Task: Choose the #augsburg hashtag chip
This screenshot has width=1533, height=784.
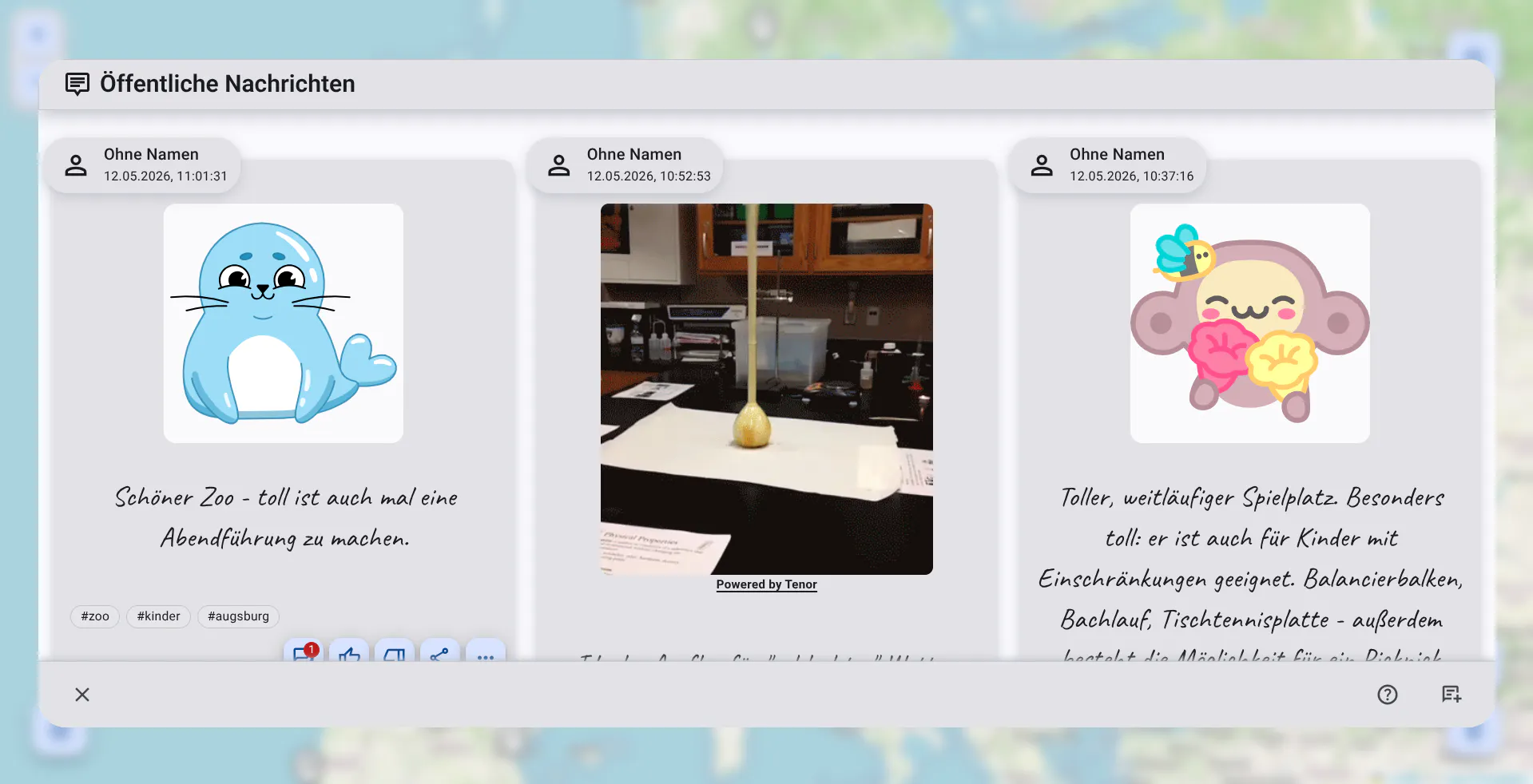Action: (x=238, y=616)
